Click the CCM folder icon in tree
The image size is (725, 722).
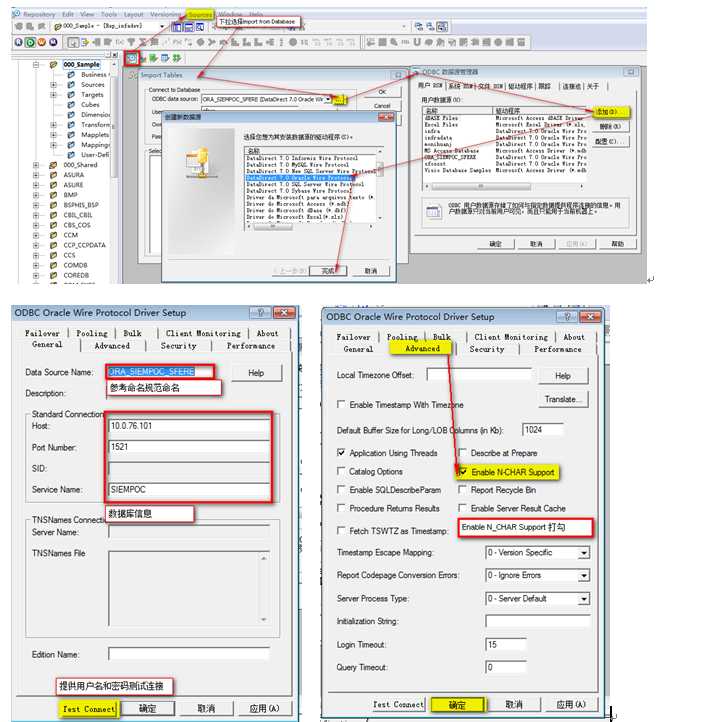point(53,235)
